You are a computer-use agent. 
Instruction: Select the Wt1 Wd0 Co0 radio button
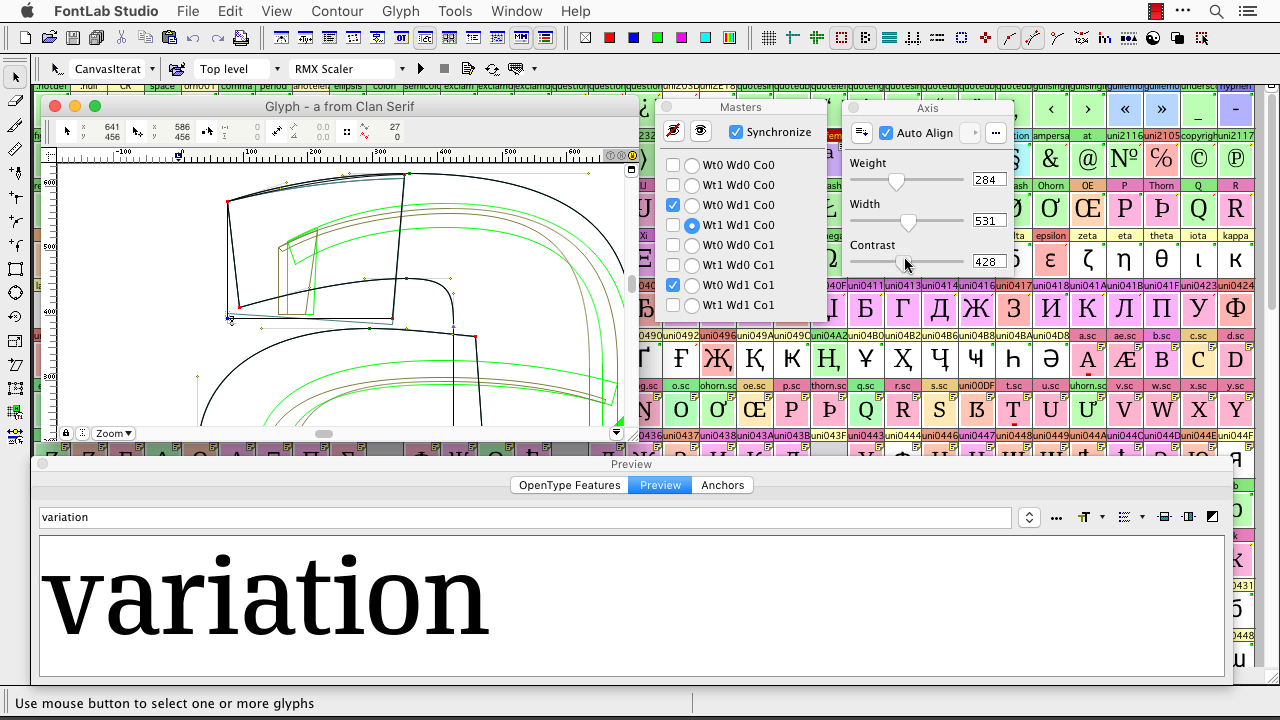coord(692,185)
